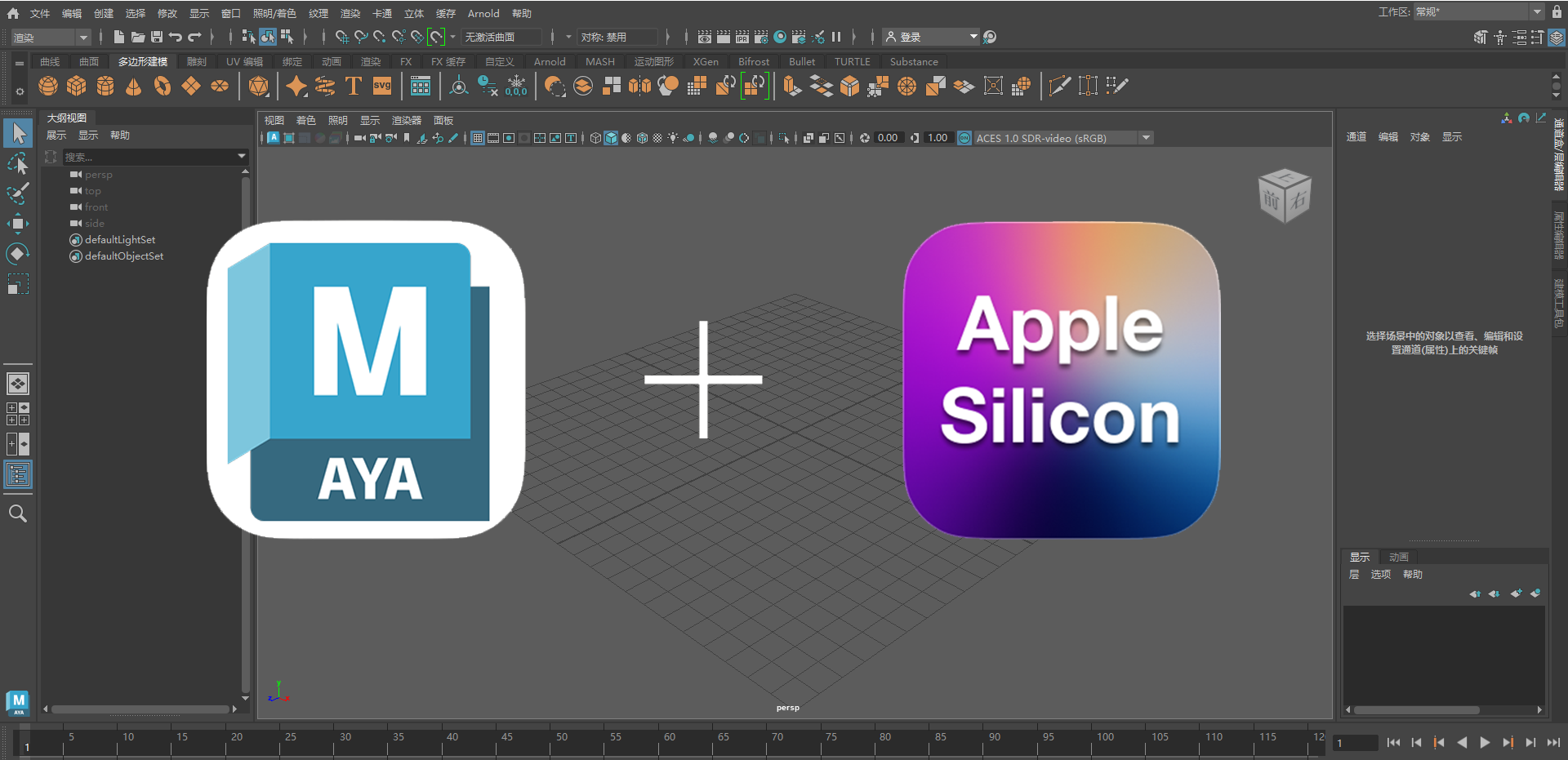Toggle isolate select in viewport toolbar

click(784, 138)
